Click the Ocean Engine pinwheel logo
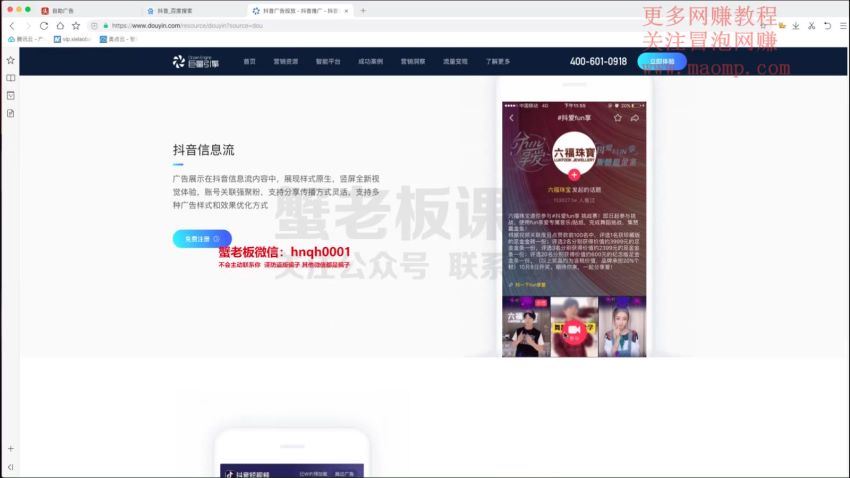 [x=178, y=61]
